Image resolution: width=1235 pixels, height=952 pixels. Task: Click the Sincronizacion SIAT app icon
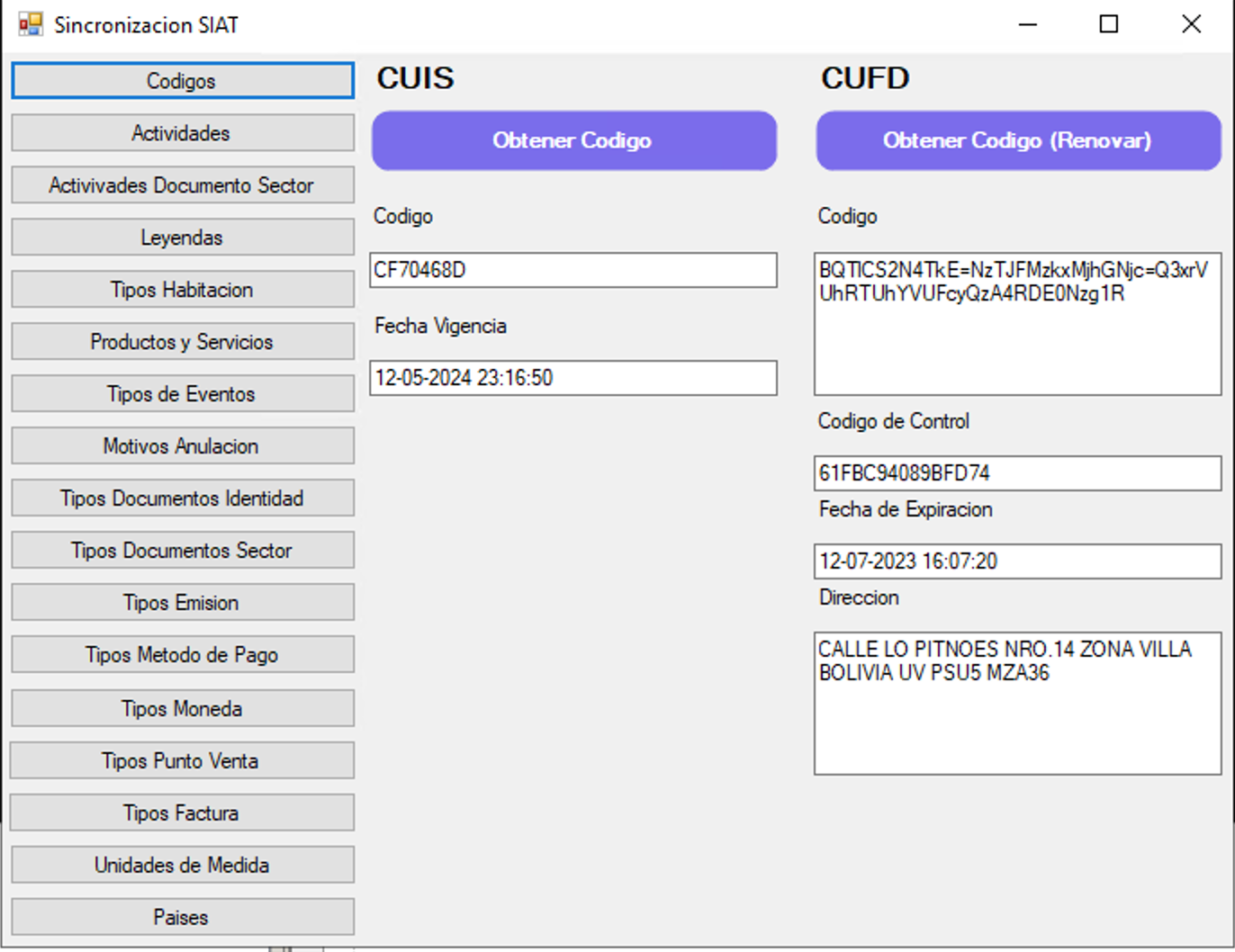[x=30, y=24]
